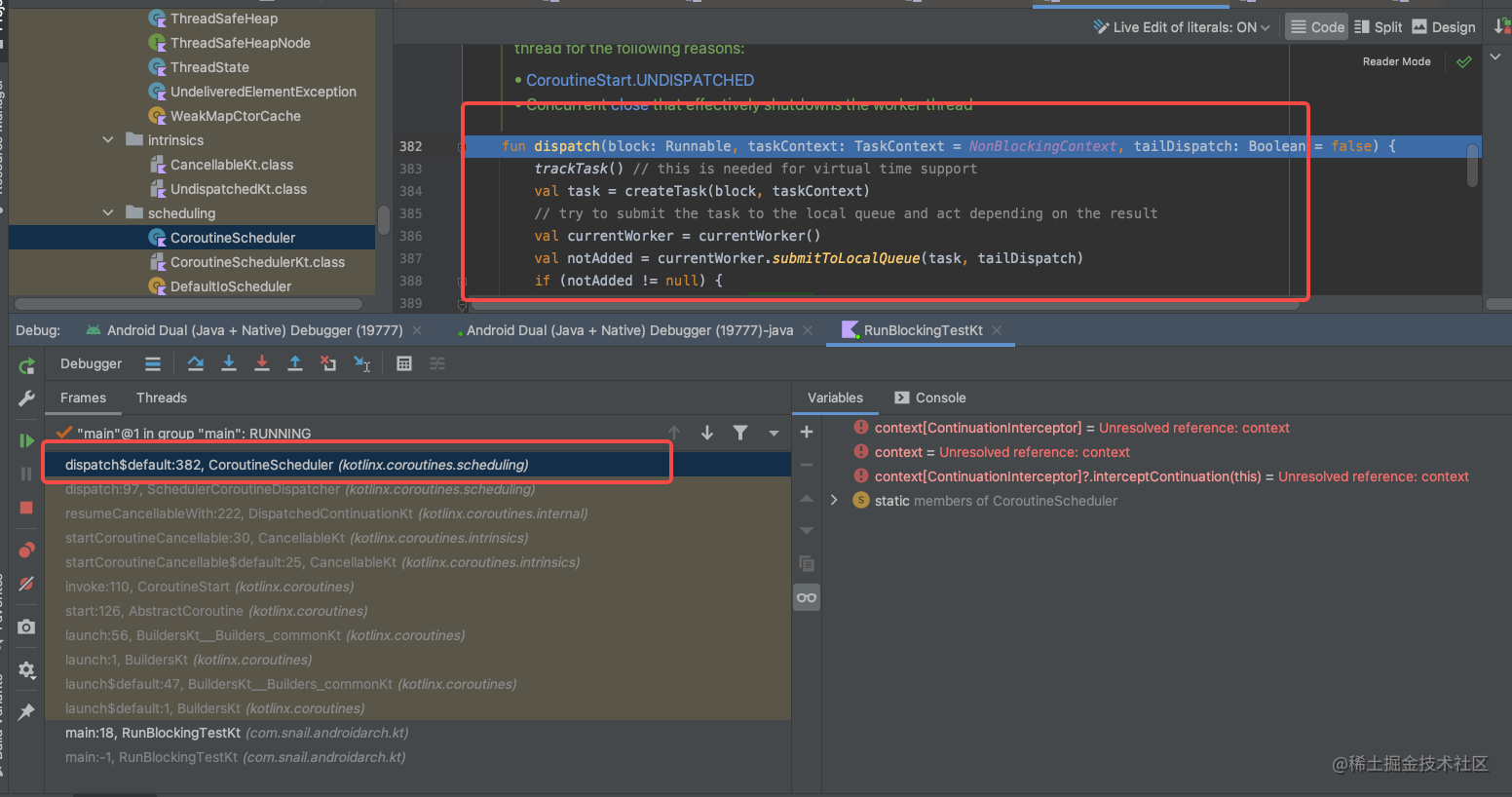Move watch up with the triangle icon
Image resolution: width=1512 pixels, height=797 pixels.
(x=807, y=498)
